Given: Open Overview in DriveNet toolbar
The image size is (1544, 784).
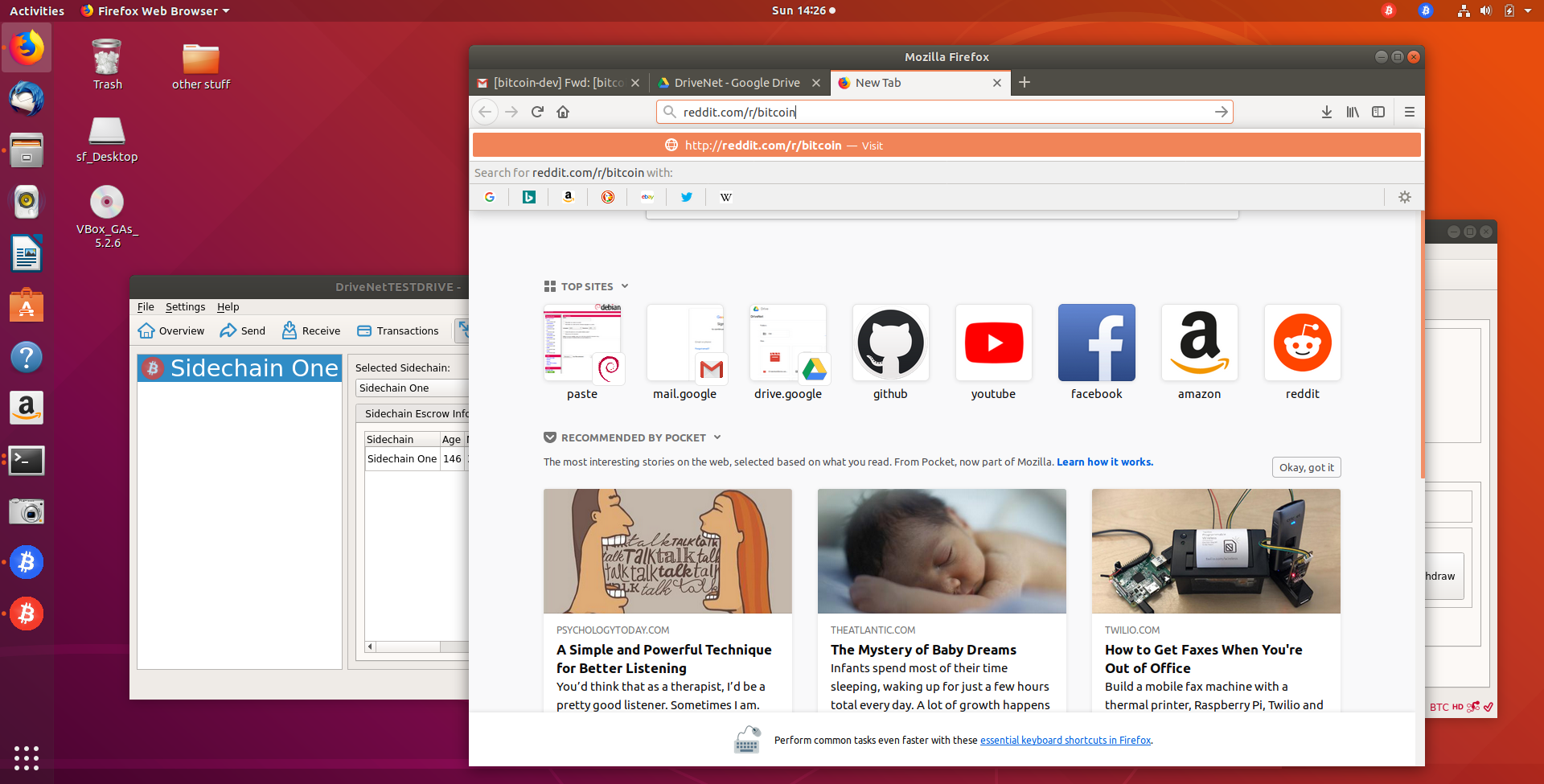Looking at the screenshot, I should (171, 330).
